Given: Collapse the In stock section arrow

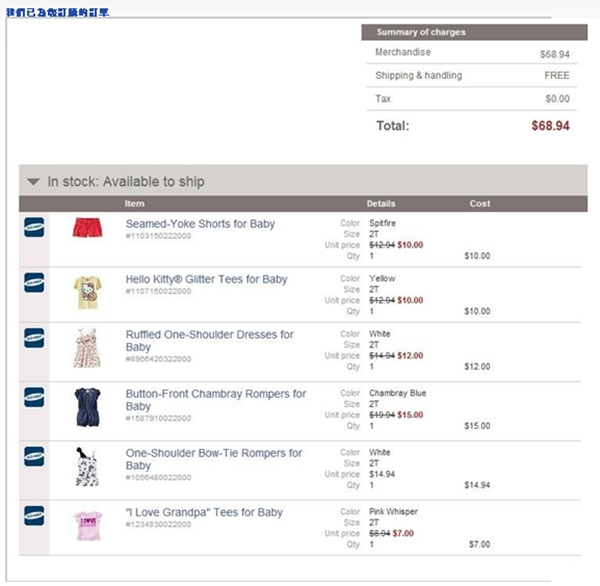Looking at the screenshot, I should point(33,181).
